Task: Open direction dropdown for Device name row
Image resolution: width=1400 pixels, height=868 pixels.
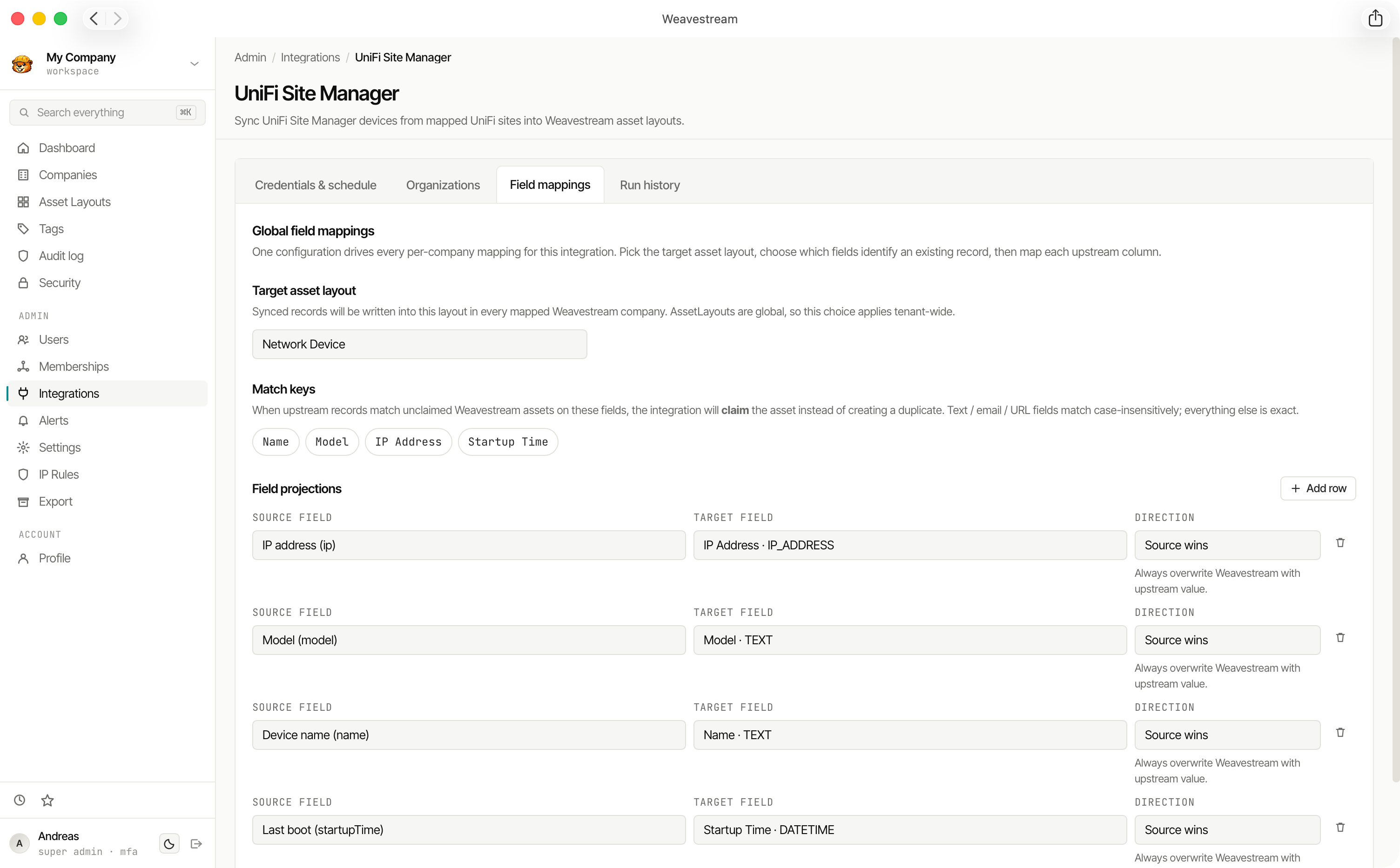Action: pos(1227,735)
